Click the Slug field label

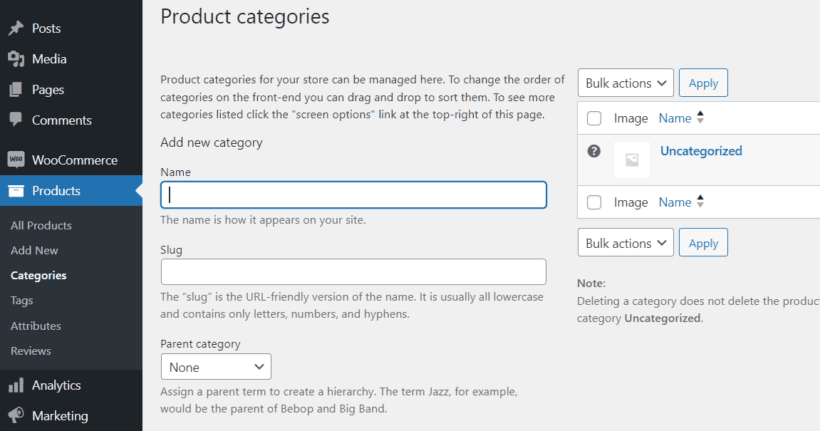coord(171,250)
